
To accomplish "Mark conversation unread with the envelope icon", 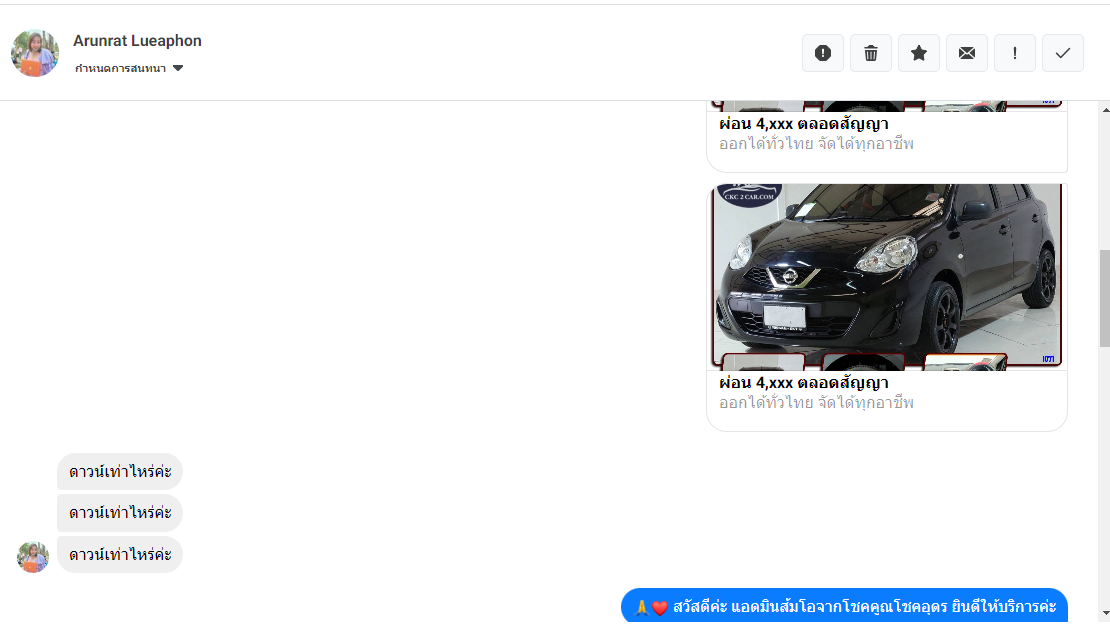I will pos(967,53).
